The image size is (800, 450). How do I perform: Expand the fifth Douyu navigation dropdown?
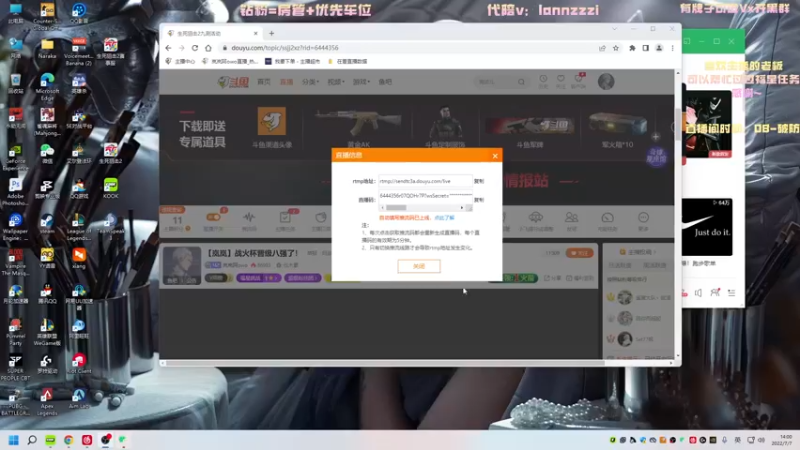361,82
